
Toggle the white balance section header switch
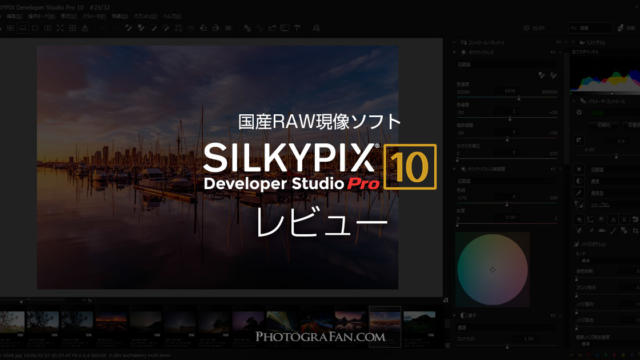point(464,52)
